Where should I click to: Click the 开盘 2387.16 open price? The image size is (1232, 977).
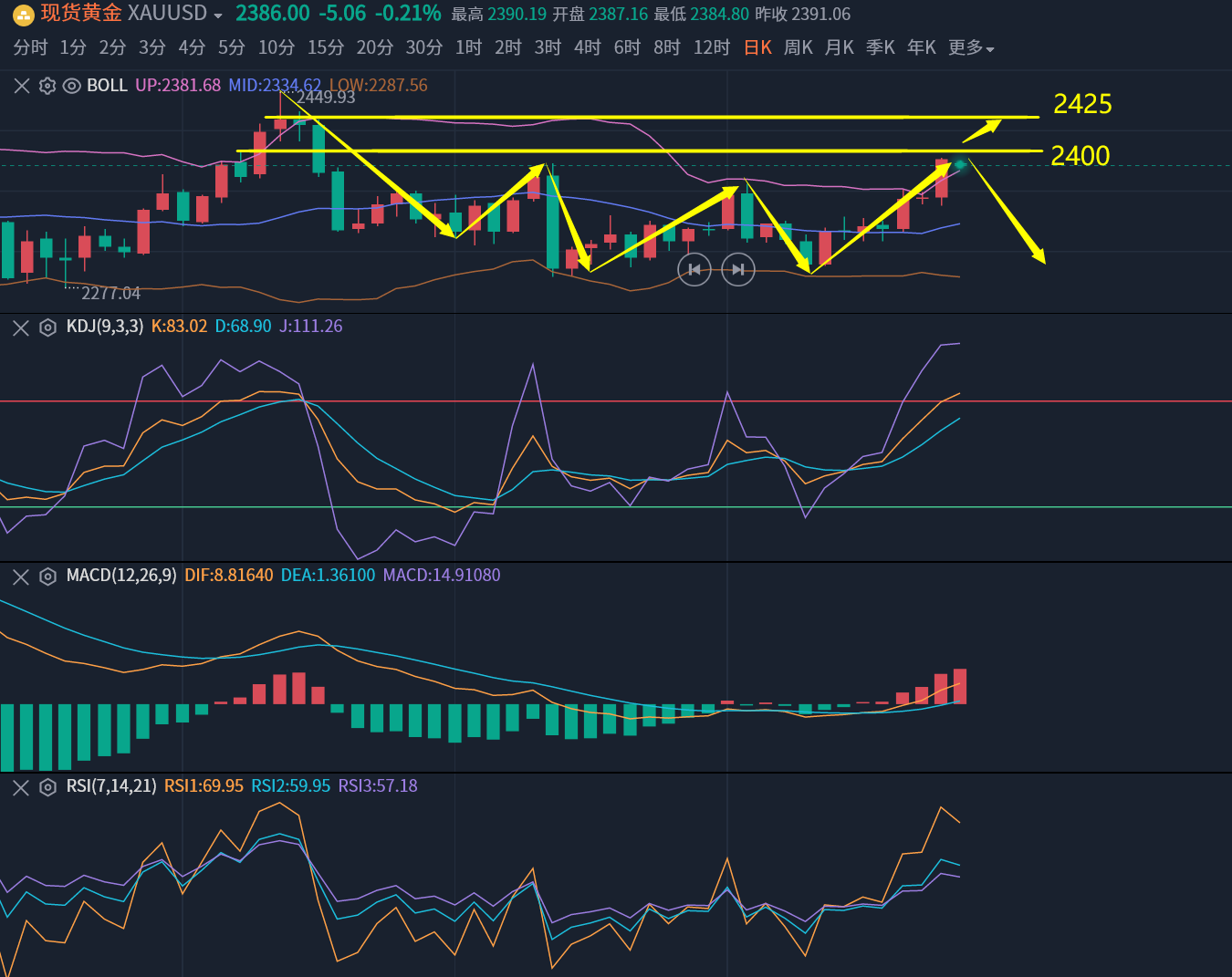click(x=600, y=15)
